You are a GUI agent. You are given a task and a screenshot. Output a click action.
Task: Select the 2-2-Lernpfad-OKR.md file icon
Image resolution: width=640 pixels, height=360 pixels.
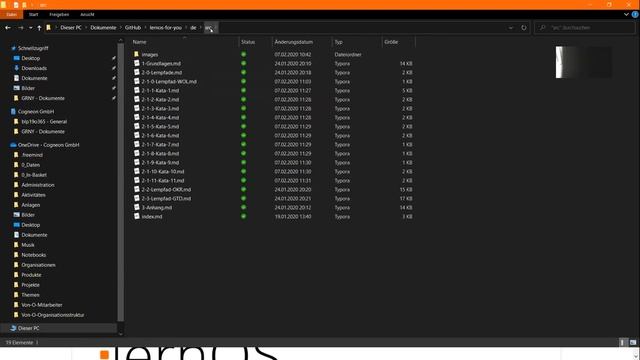coord(137,189)
